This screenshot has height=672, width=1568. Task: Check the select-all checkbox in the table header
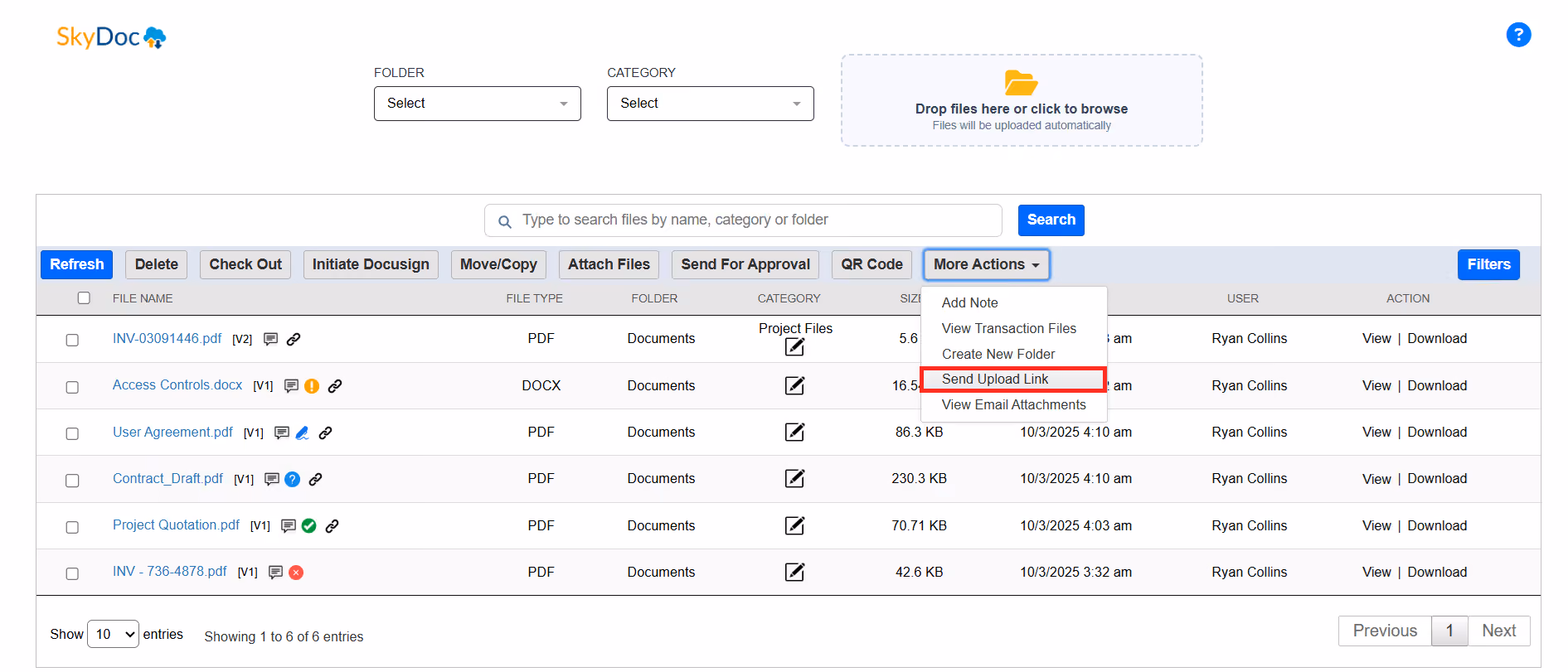(84, 298)
